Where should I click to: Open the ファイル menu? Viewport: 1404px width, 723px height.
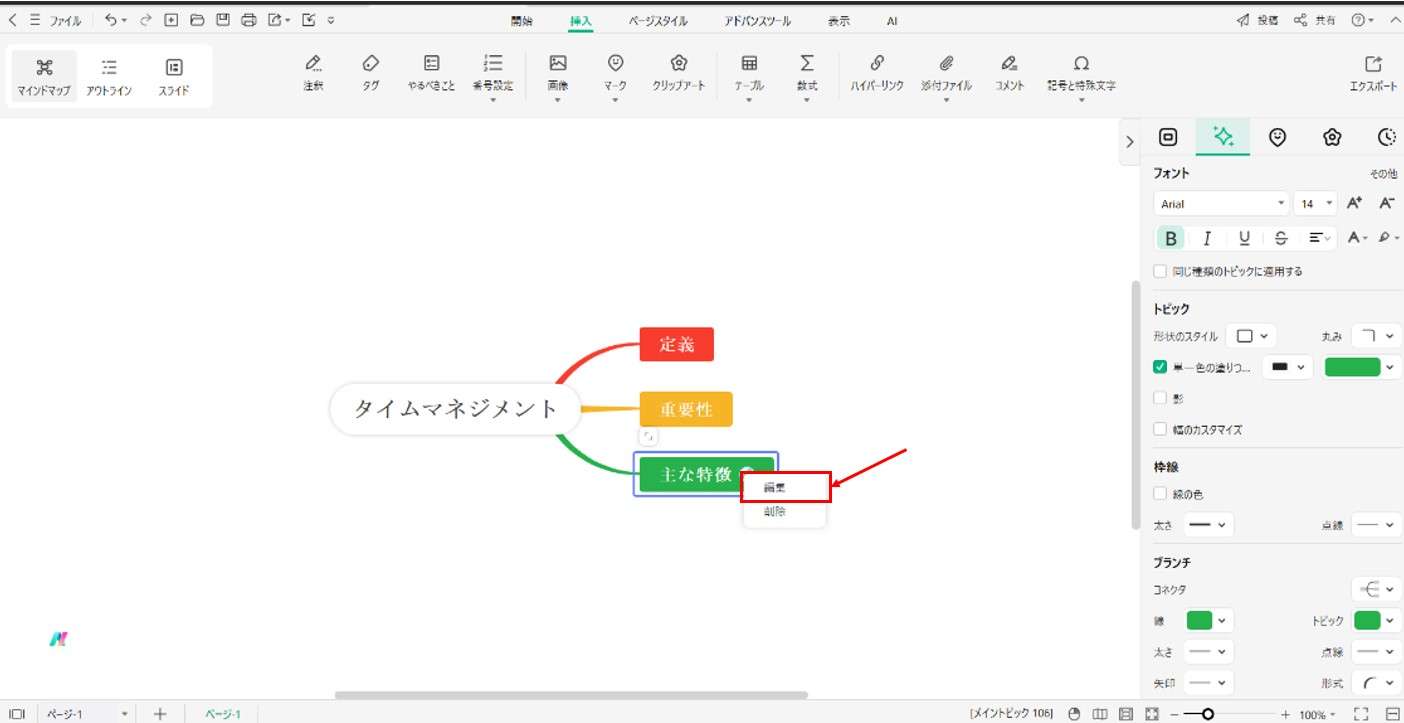point(65,19)
